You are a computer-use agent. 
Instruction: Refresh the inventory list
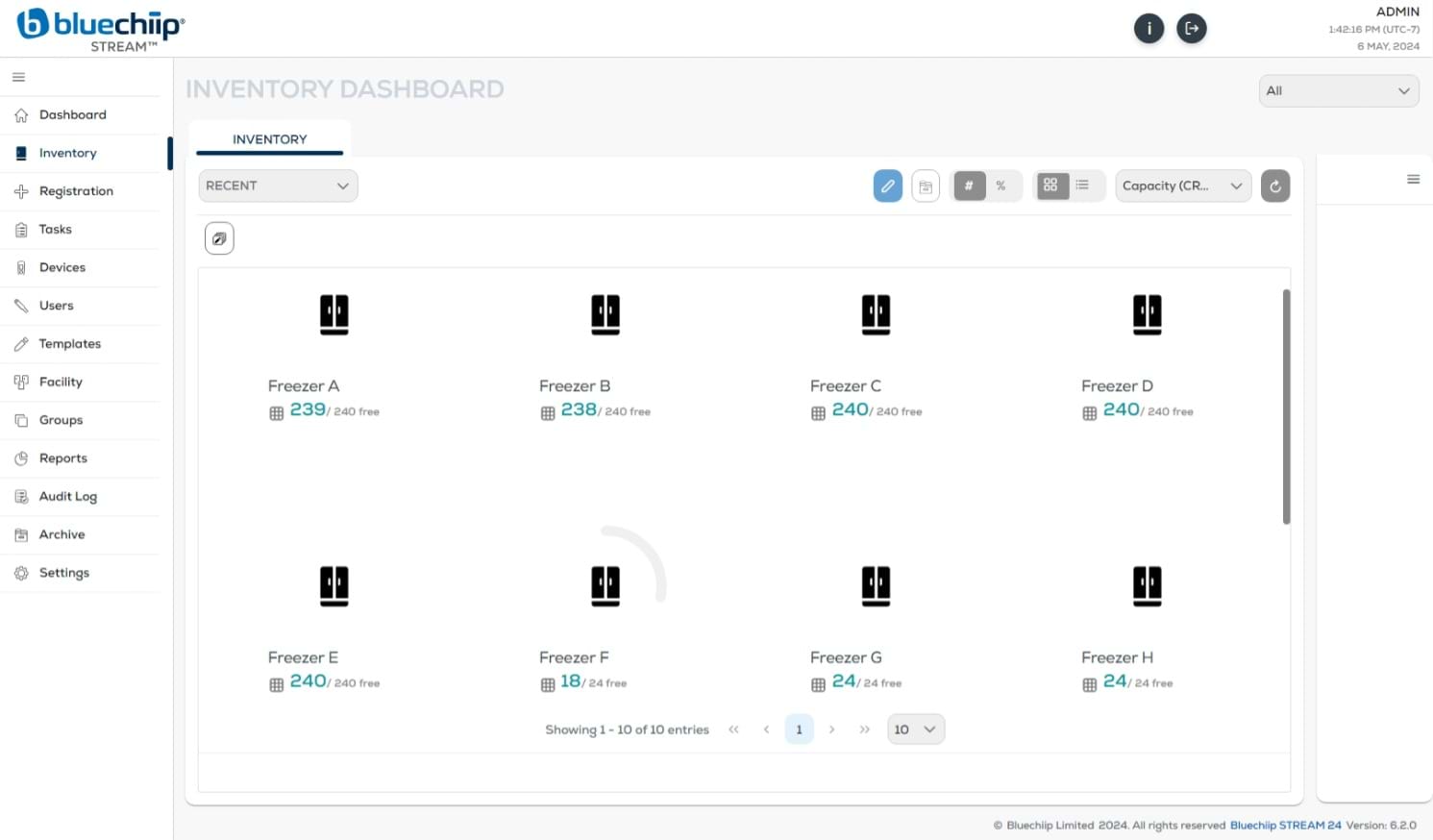[1274, 185]
